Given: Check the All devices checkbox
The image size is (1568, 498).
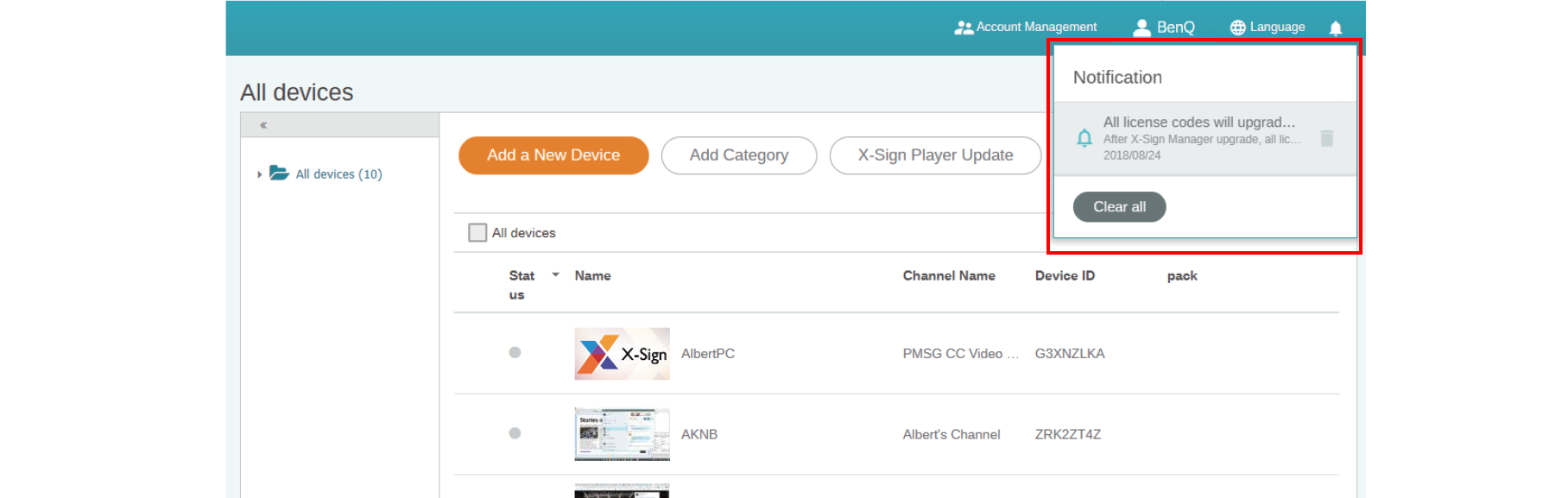Looking at the screenshot, I should 477,232.
